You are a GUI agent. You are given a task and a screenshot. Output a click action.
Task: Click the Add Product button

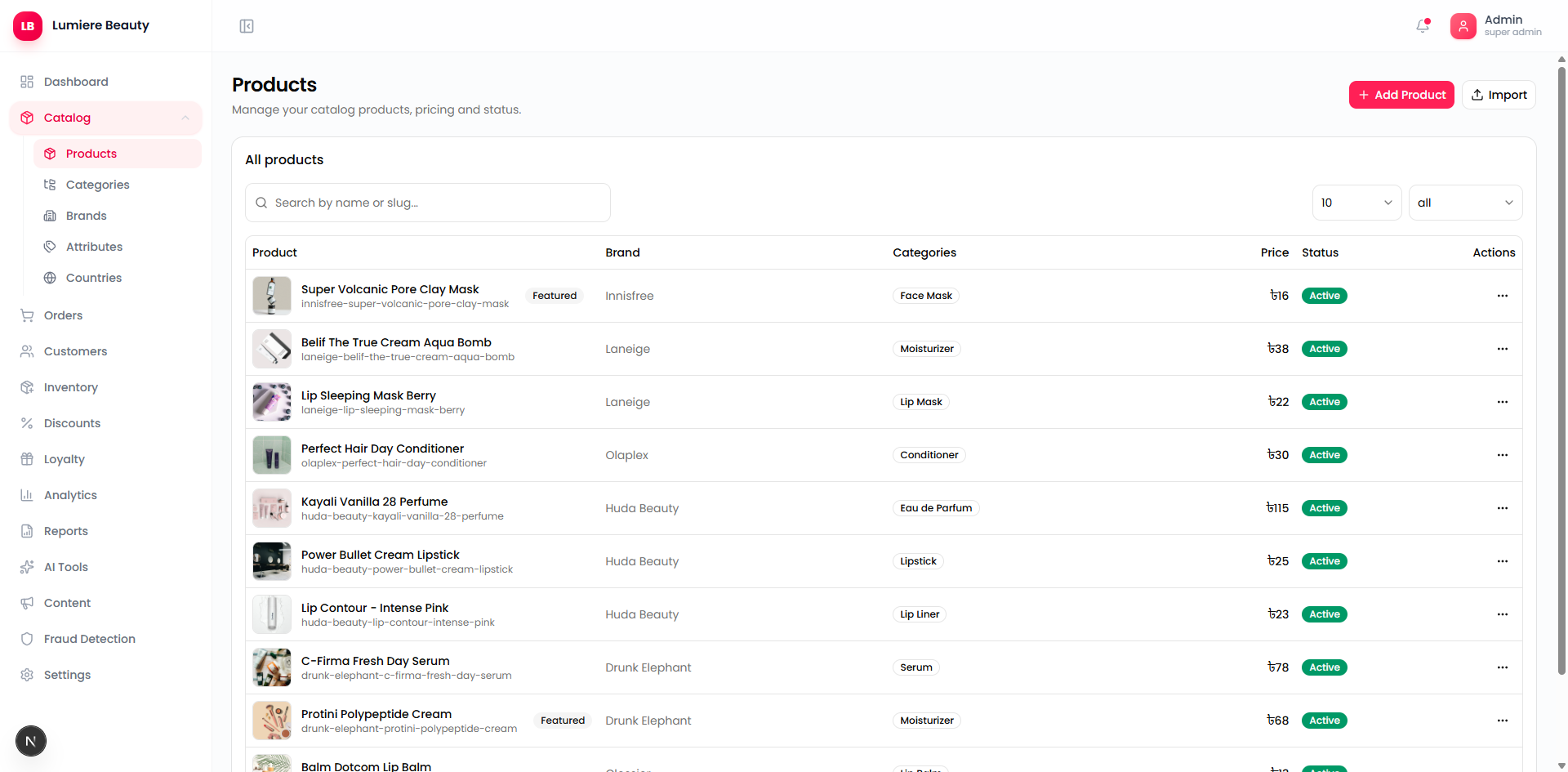(x=1401, y=95)
